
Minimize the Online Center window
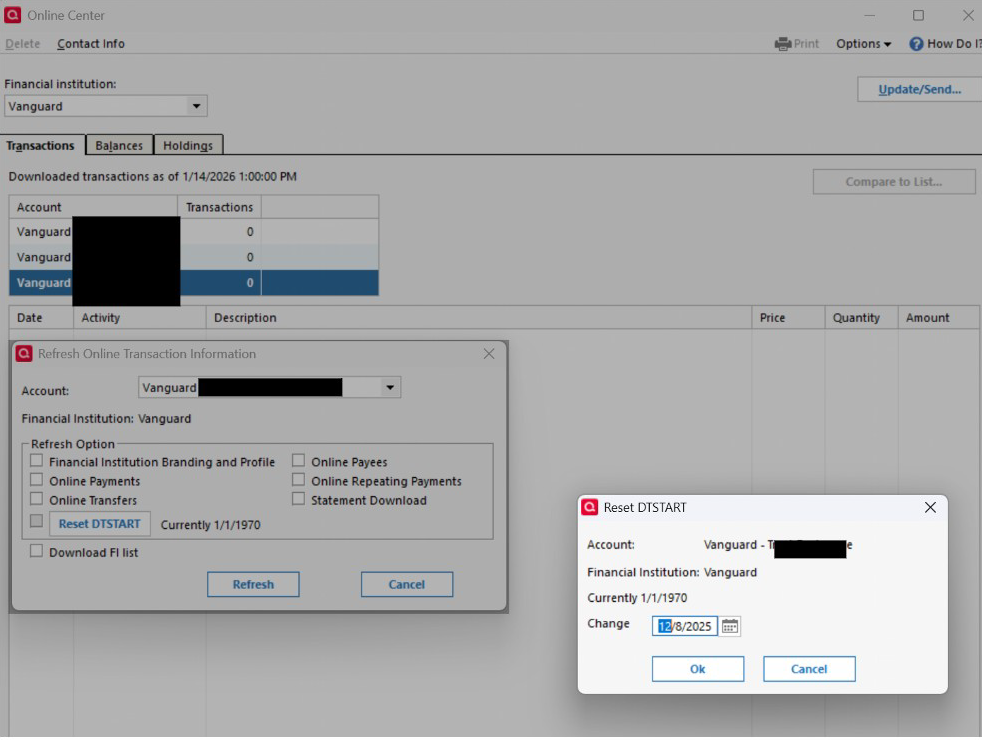869,15
